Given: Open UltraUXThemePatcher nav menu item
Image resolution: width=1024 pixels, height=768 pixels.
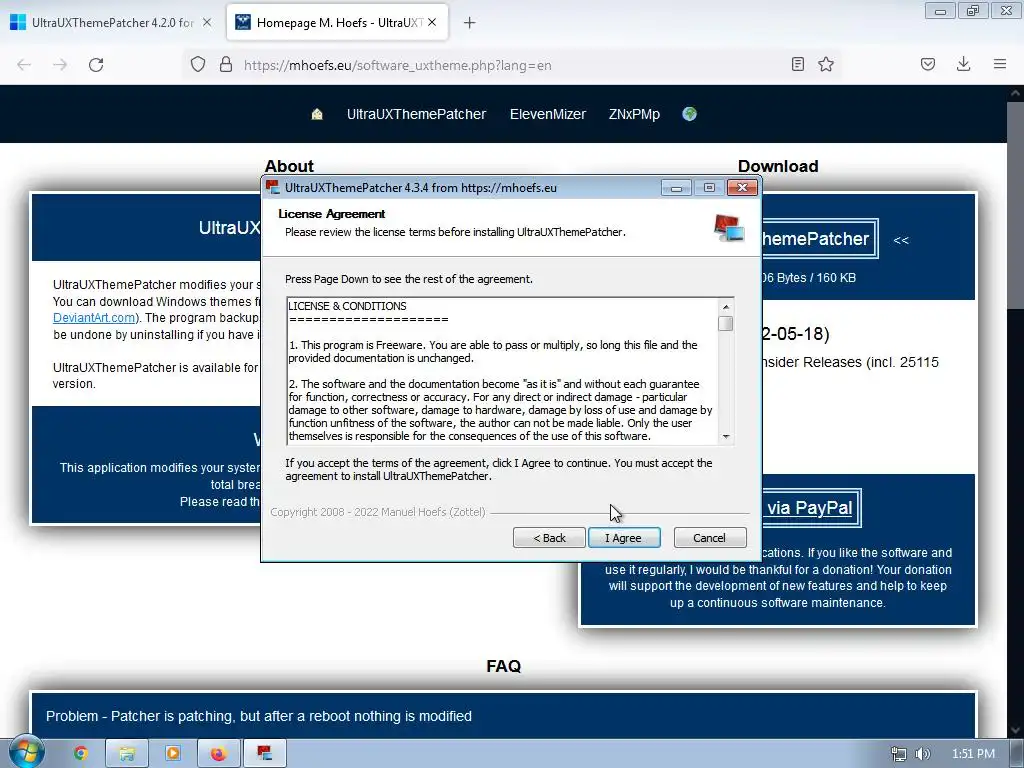Looking at the screenshot, I should (x=416, y=114).
